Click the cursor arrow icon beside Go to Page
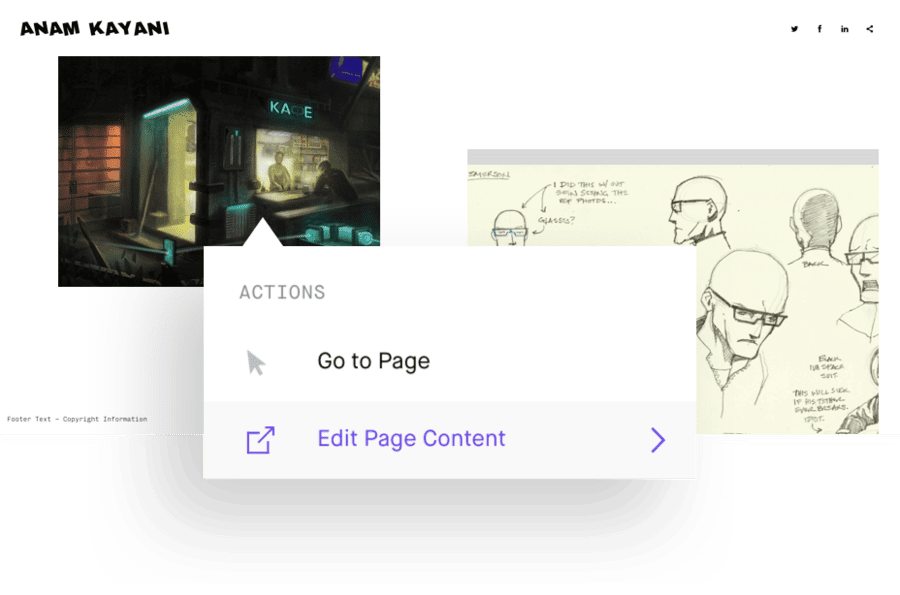900x595 pixels. click(257, 362)
